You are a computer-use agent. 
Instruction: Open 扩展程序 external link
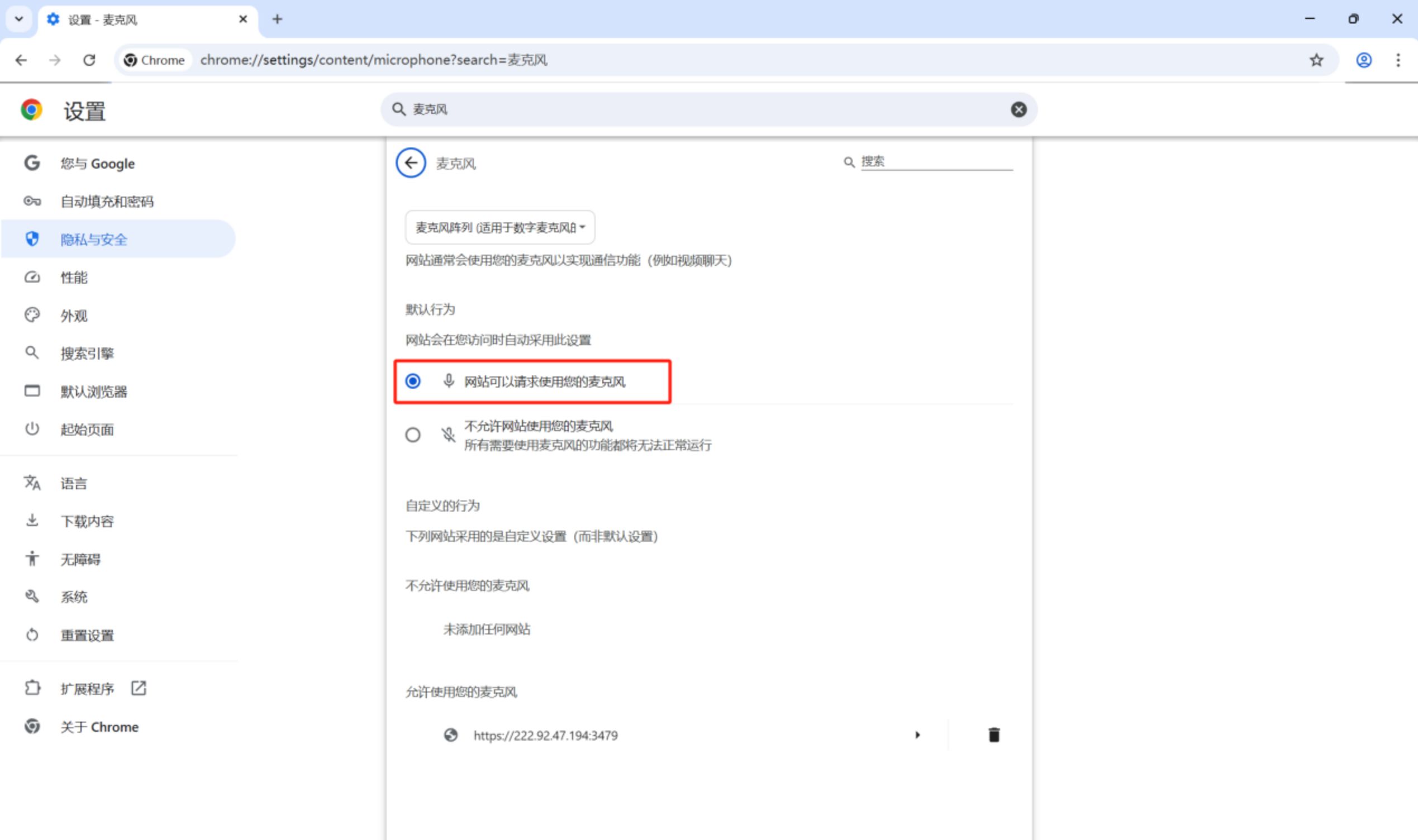point(88,689)
